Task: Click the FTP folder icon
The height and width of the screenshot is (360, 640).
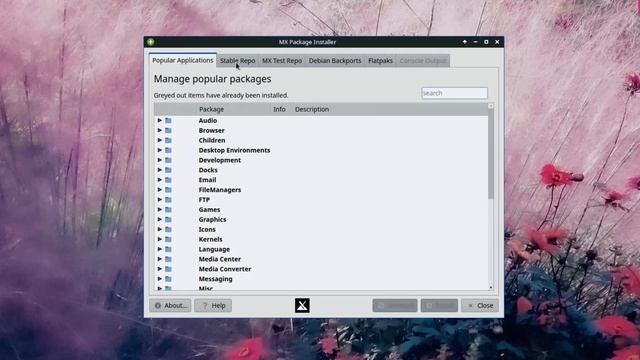Action: click(x=168, y=200)
